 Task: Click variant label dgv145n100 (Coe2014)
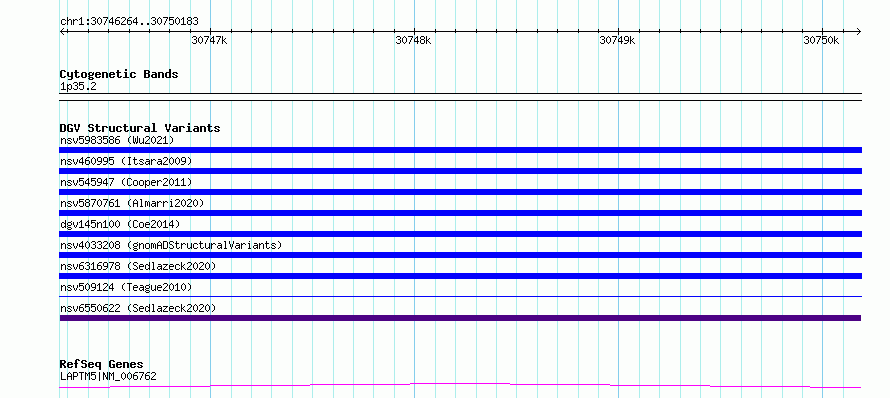point(120,224)
